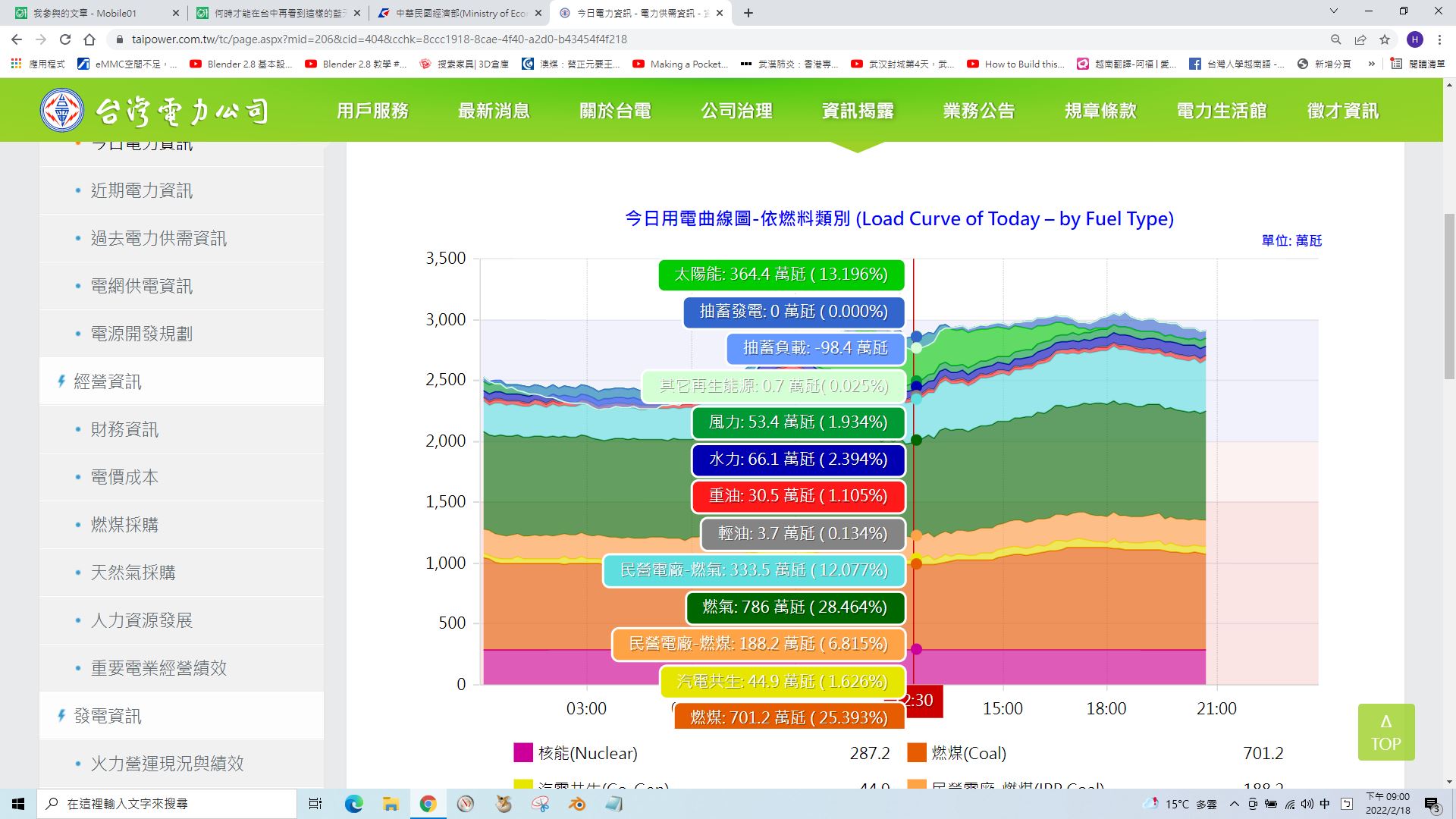The height and width of the screenshot is (819, 1456).
Task: Open the browser home page
Action: pos(89,39)
